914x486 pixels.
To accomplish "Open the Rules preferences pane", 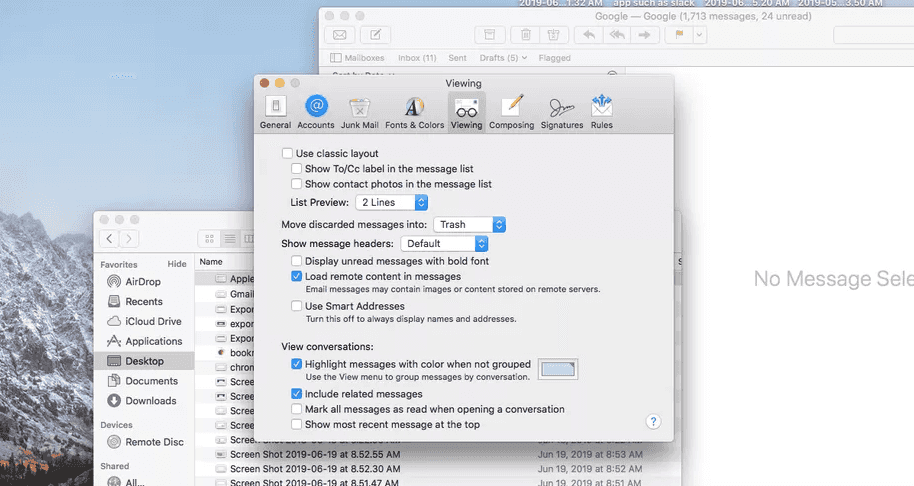I will 601,112.
